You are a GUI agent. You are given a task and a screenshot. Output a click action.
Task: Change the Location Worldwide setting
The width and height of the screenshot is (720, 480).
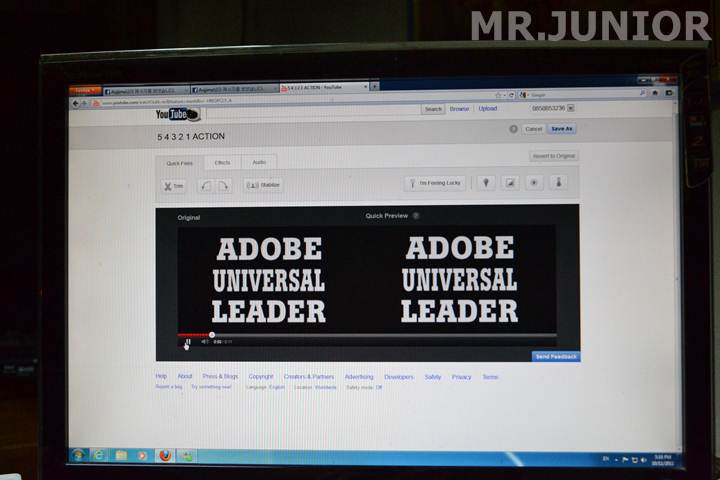tap(315, 387)
